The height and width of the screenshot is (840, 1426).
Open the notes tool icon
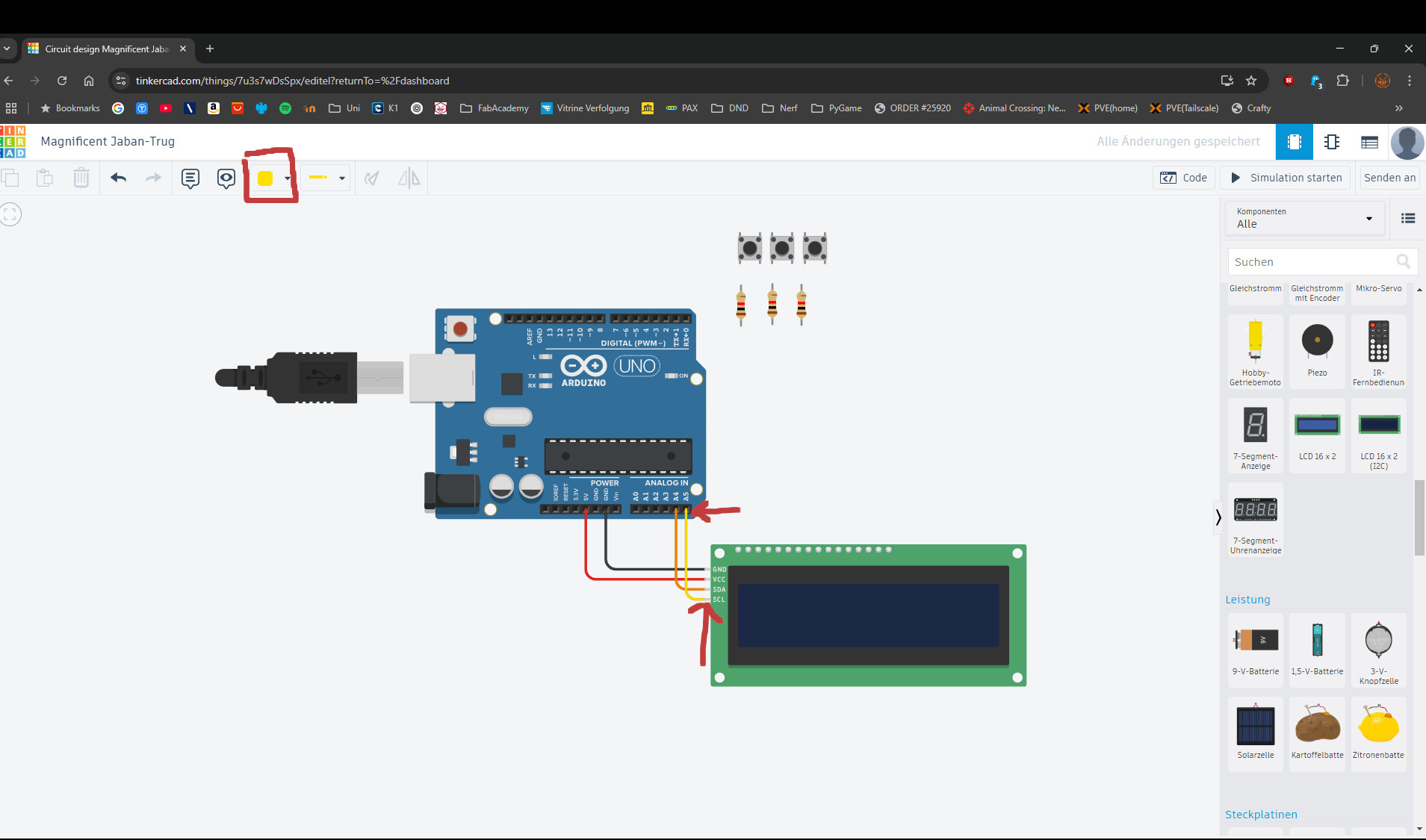point(190,178)
